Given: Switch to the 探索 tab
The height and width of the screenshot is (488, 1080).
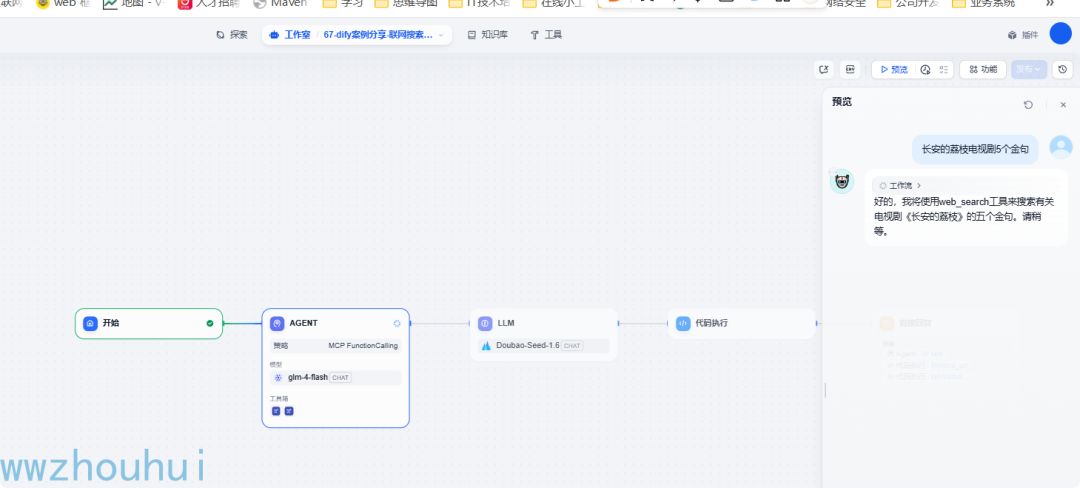Looking at the screenshot, I should point(231,35).
